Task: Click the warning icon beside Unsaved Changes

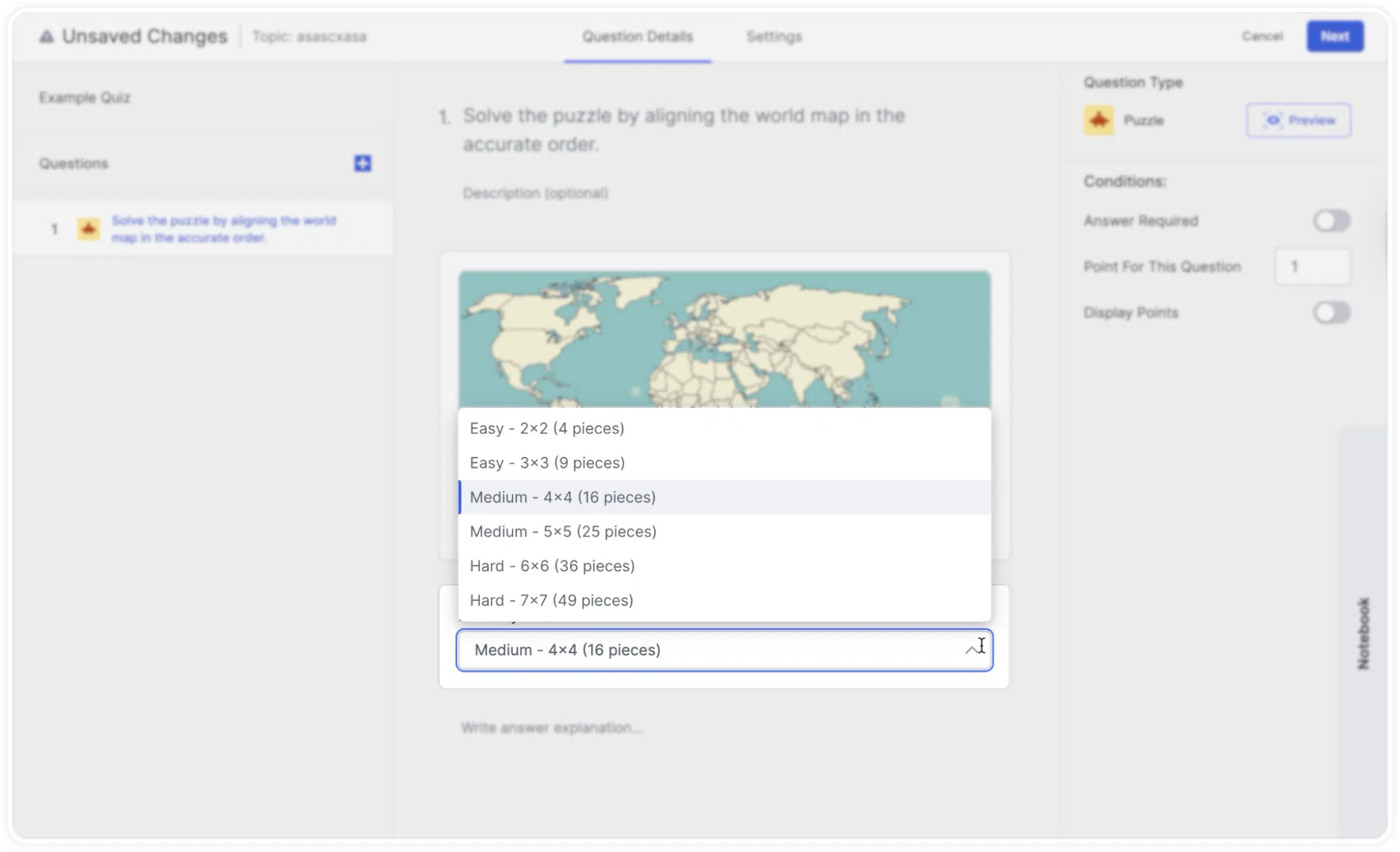Action: pyautogui.click(x=46, y=36)
